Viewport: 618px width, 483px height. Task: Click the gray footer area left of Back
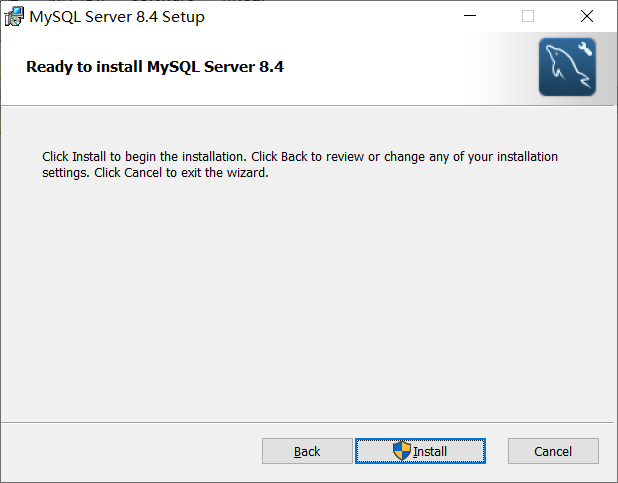(x=130, y=451)
